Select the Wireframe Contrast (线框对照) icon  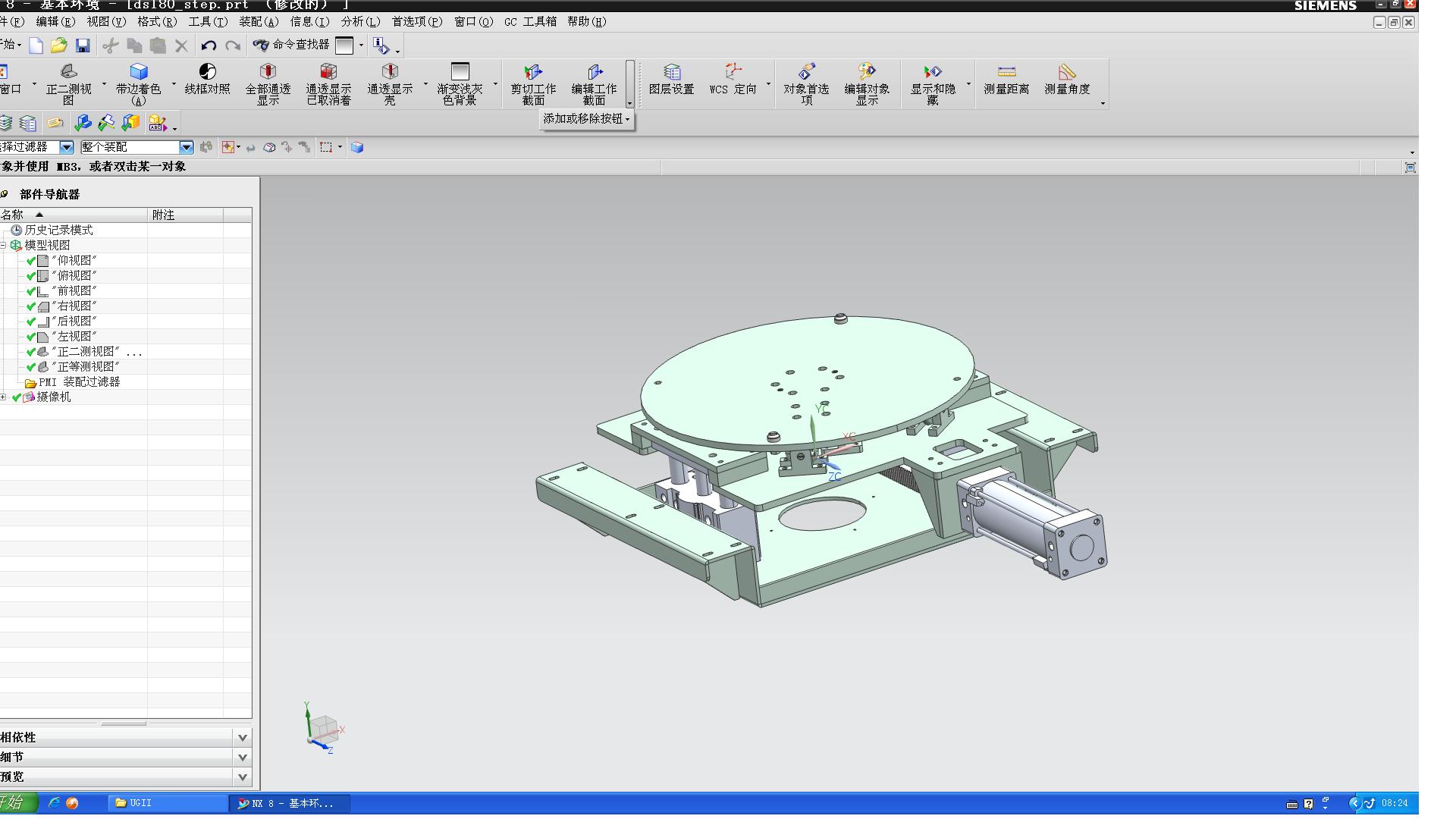[207, 72]
